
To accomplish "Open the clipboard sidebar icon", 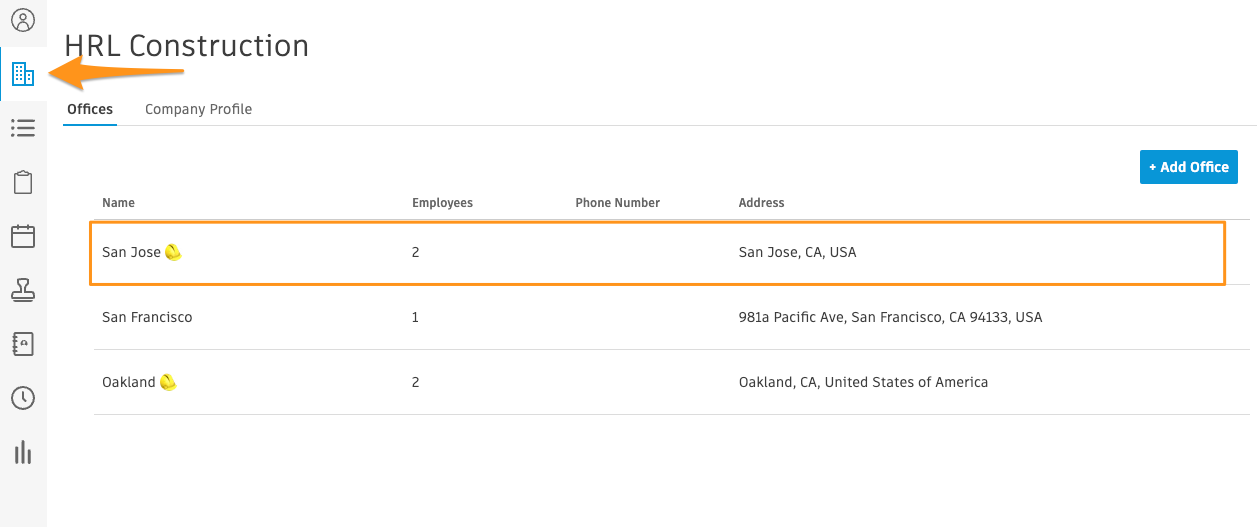I will [23, 182].
